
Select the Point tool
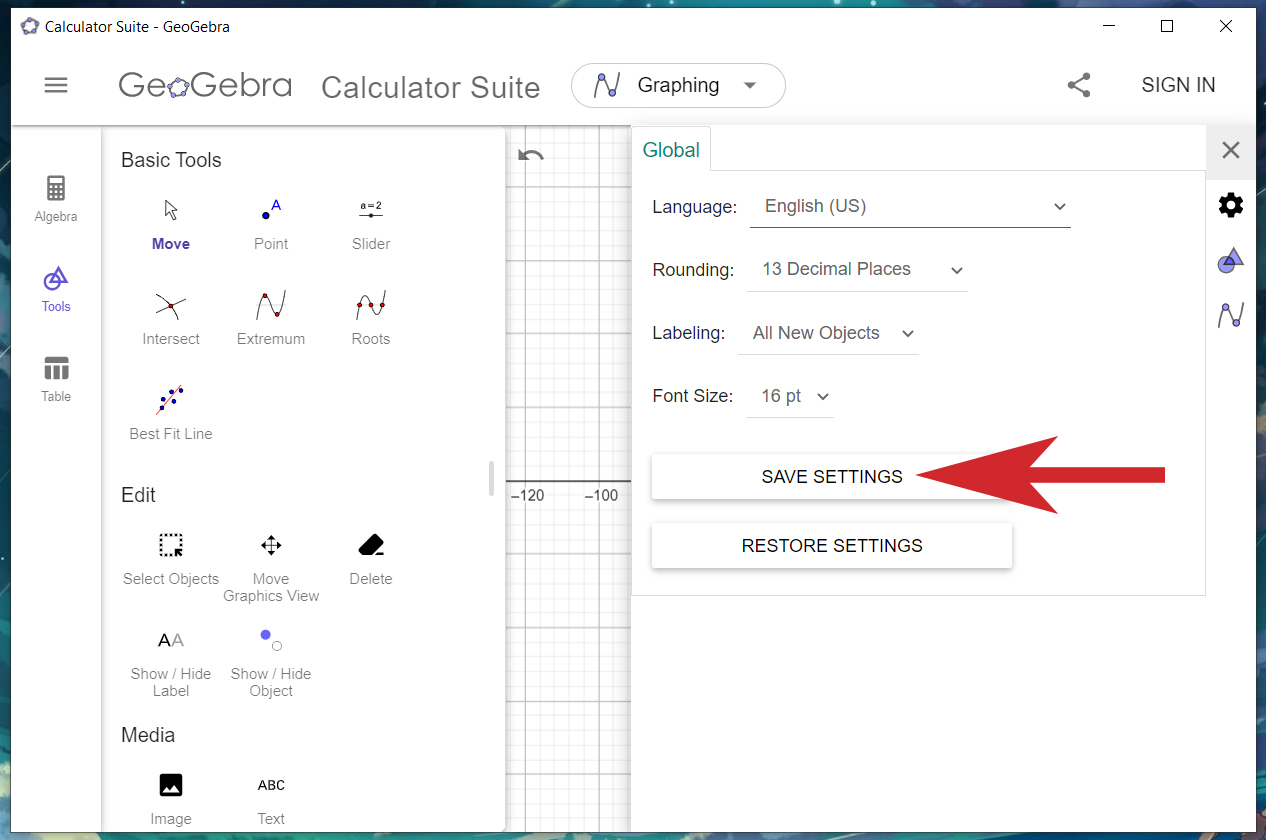(271, 224)
